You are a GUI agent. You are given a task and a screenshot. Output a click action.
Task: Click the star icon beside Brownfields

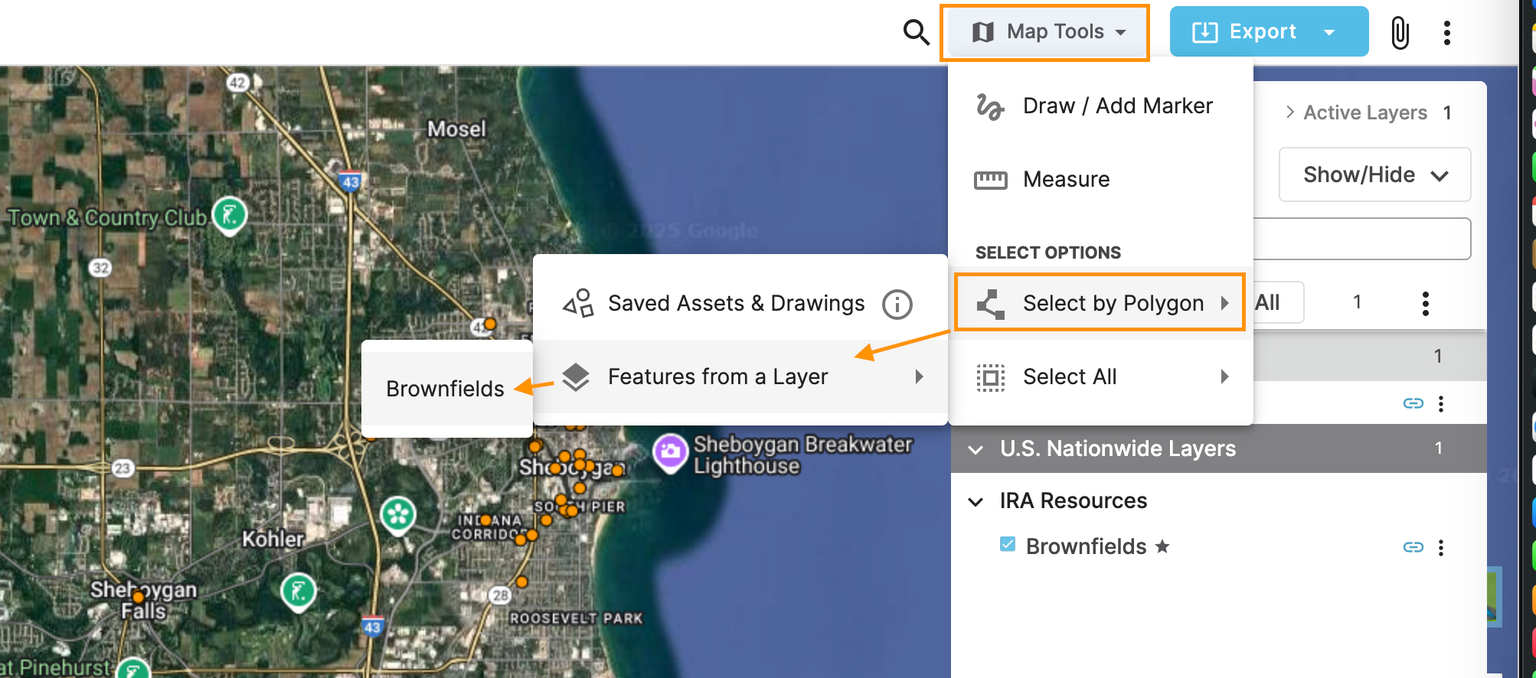click(x=1163, y=547)
